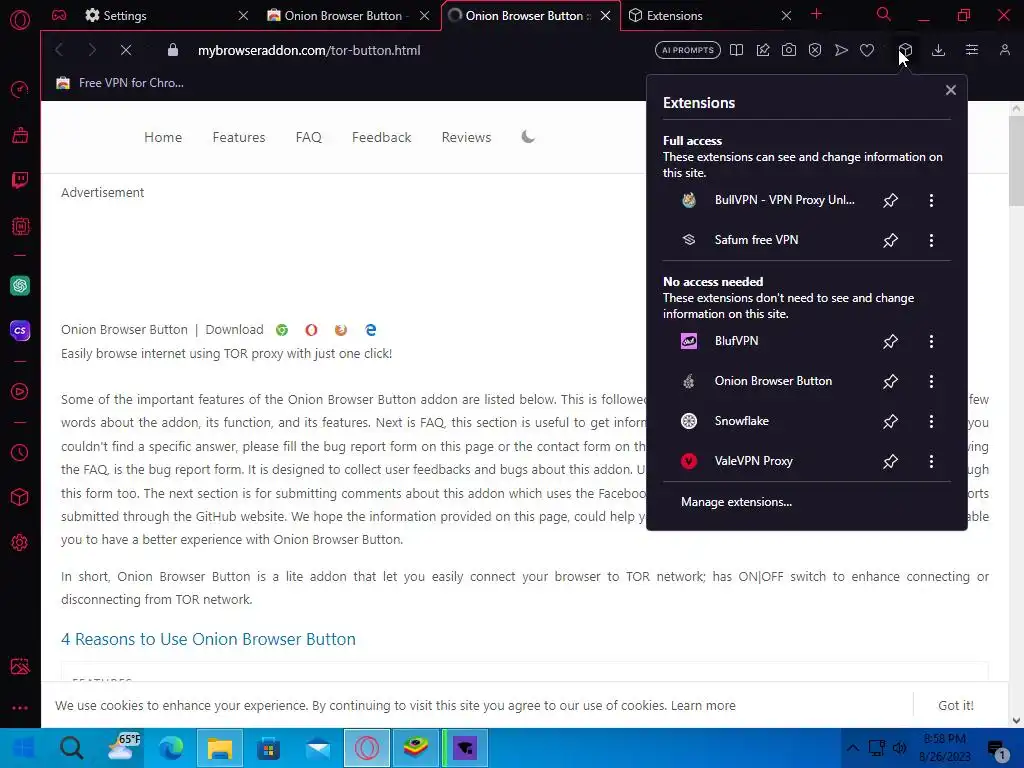Viewport: 1024px width, 768px height.
Task: Close the Extensions popup panel
Action: click(951, 90)
